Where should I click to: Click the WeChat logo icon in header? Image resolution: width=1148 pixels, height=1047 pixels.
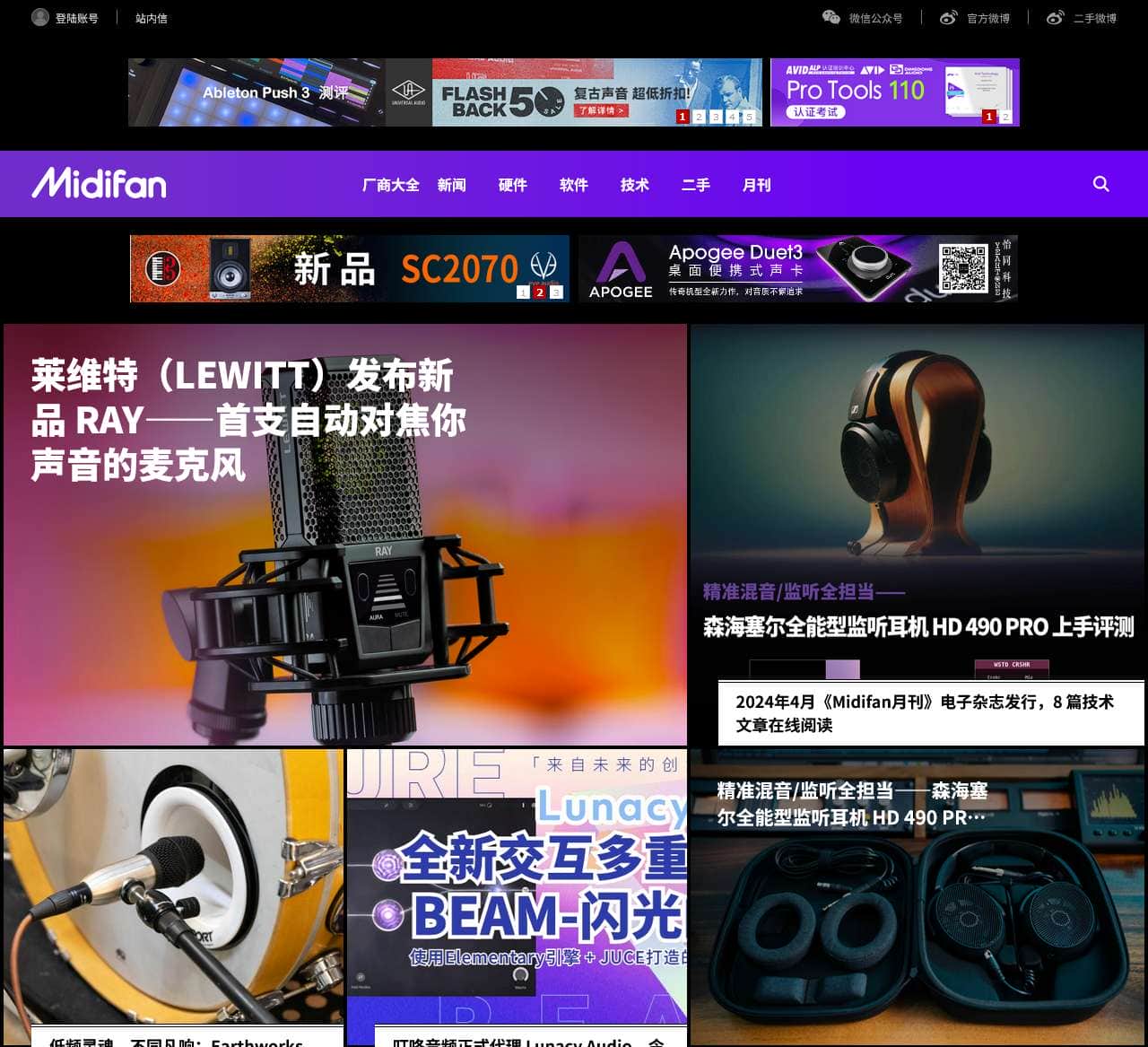click(831, 17)
